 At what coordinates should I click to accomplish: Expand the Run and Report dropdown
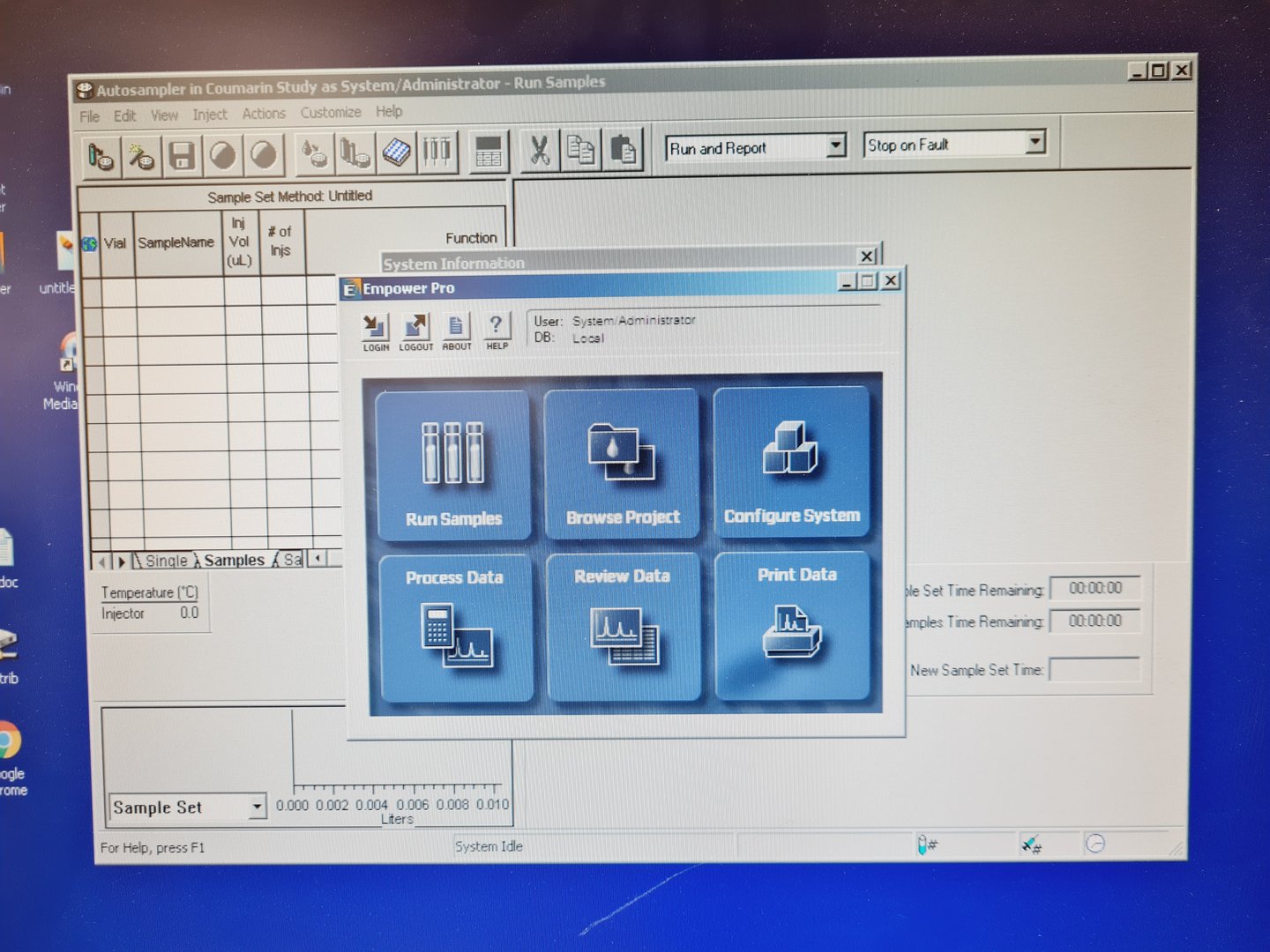tap(835, 145)
